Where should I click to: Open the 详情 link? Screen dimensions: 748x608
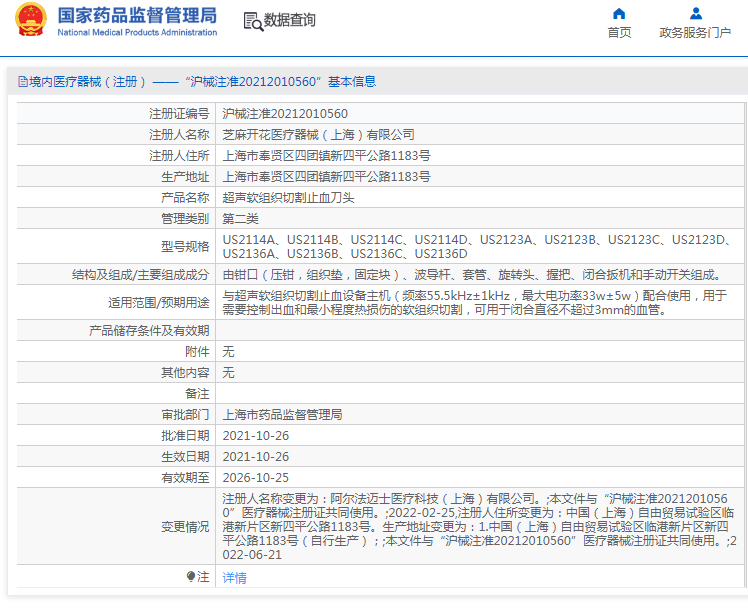(x=234, y=577)
